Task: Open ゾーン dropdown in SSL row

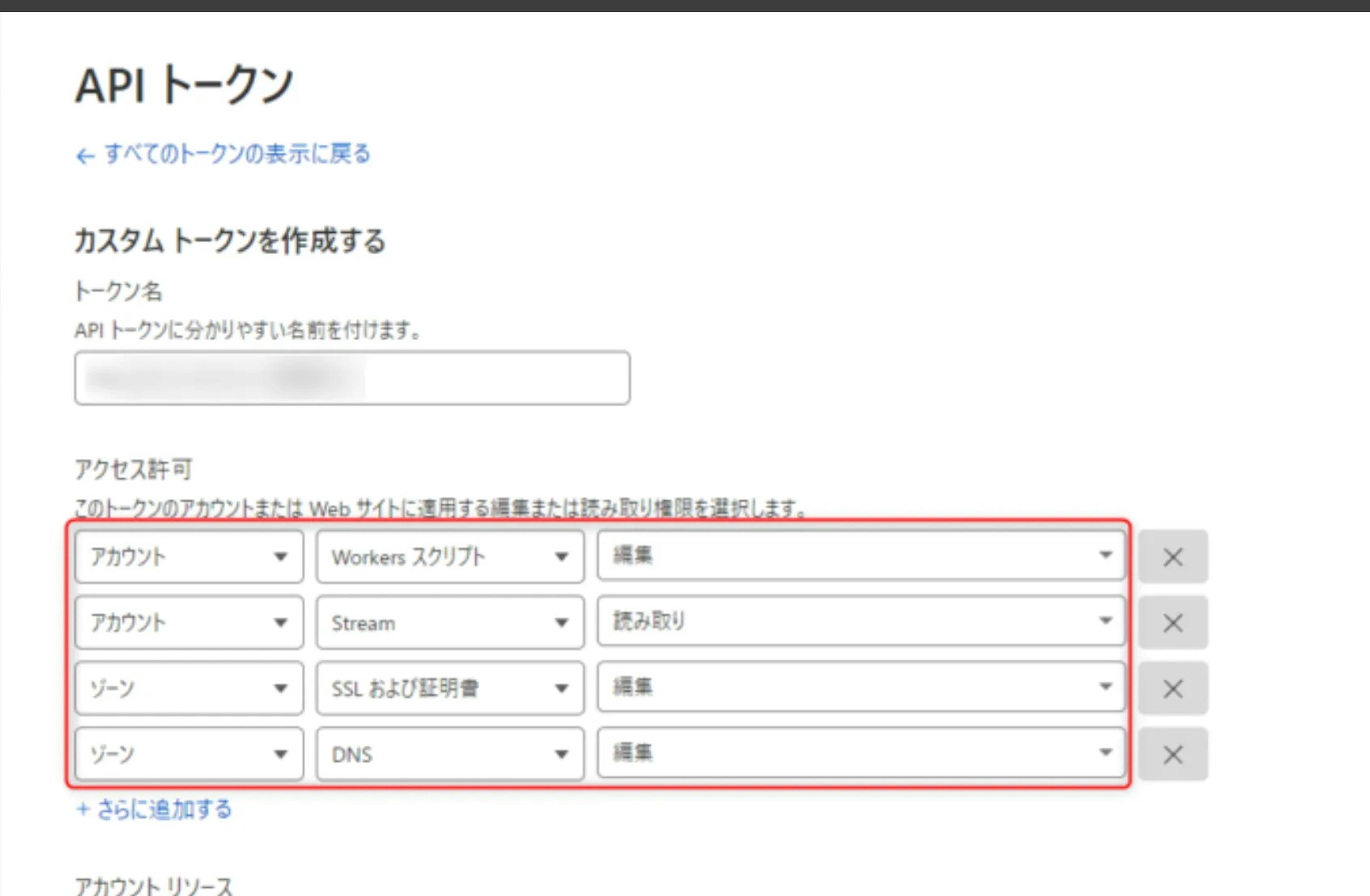Action: coord(189,688)
